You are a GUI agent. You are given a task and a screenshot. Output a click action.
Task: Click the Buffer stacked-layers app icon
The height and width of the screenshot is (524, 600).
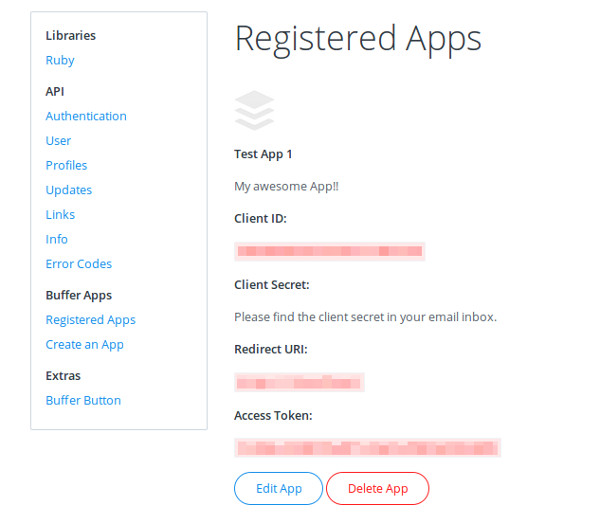tap(254, 111)
